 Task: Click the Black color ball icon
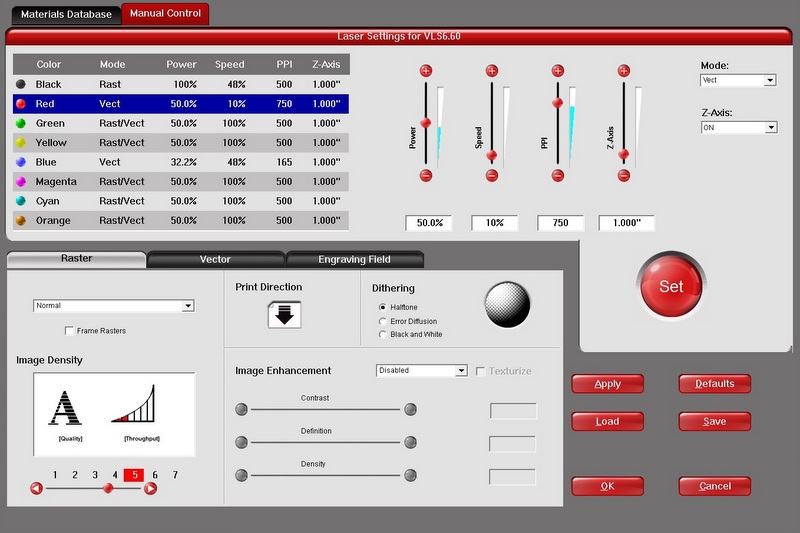20,84
